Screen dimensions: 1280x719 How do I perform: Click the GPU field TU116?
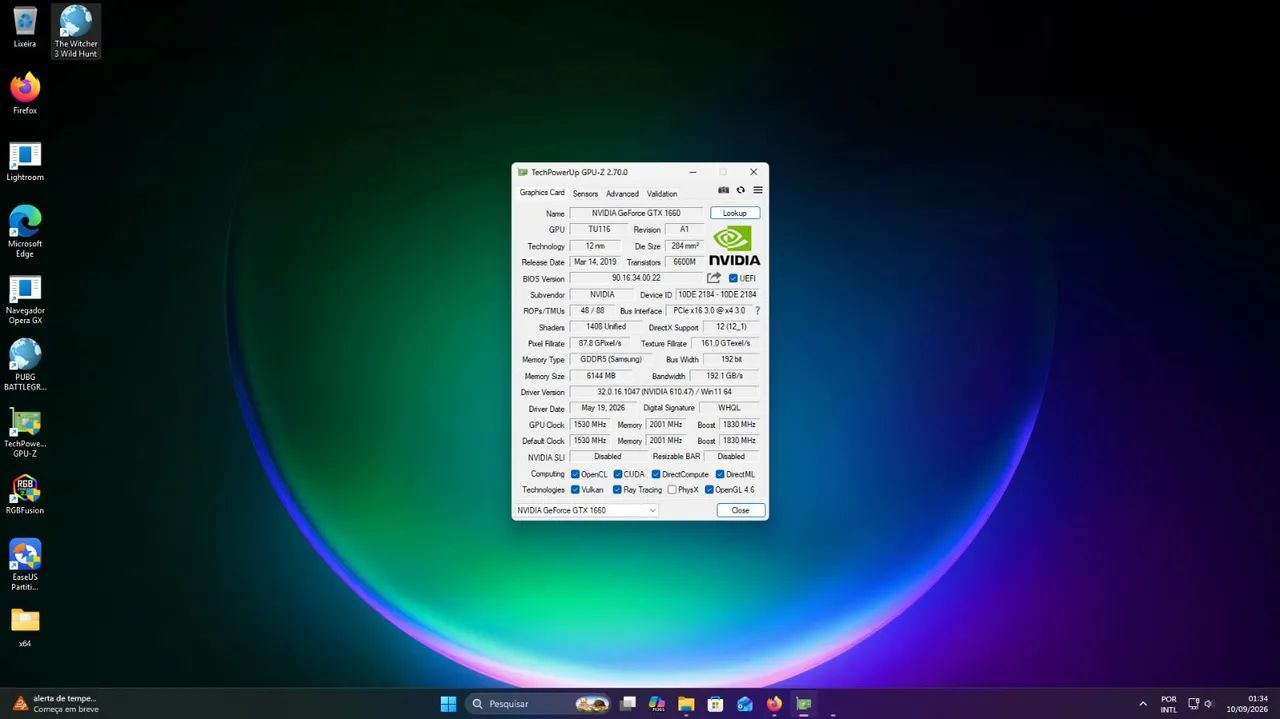(x=600, y=229)
